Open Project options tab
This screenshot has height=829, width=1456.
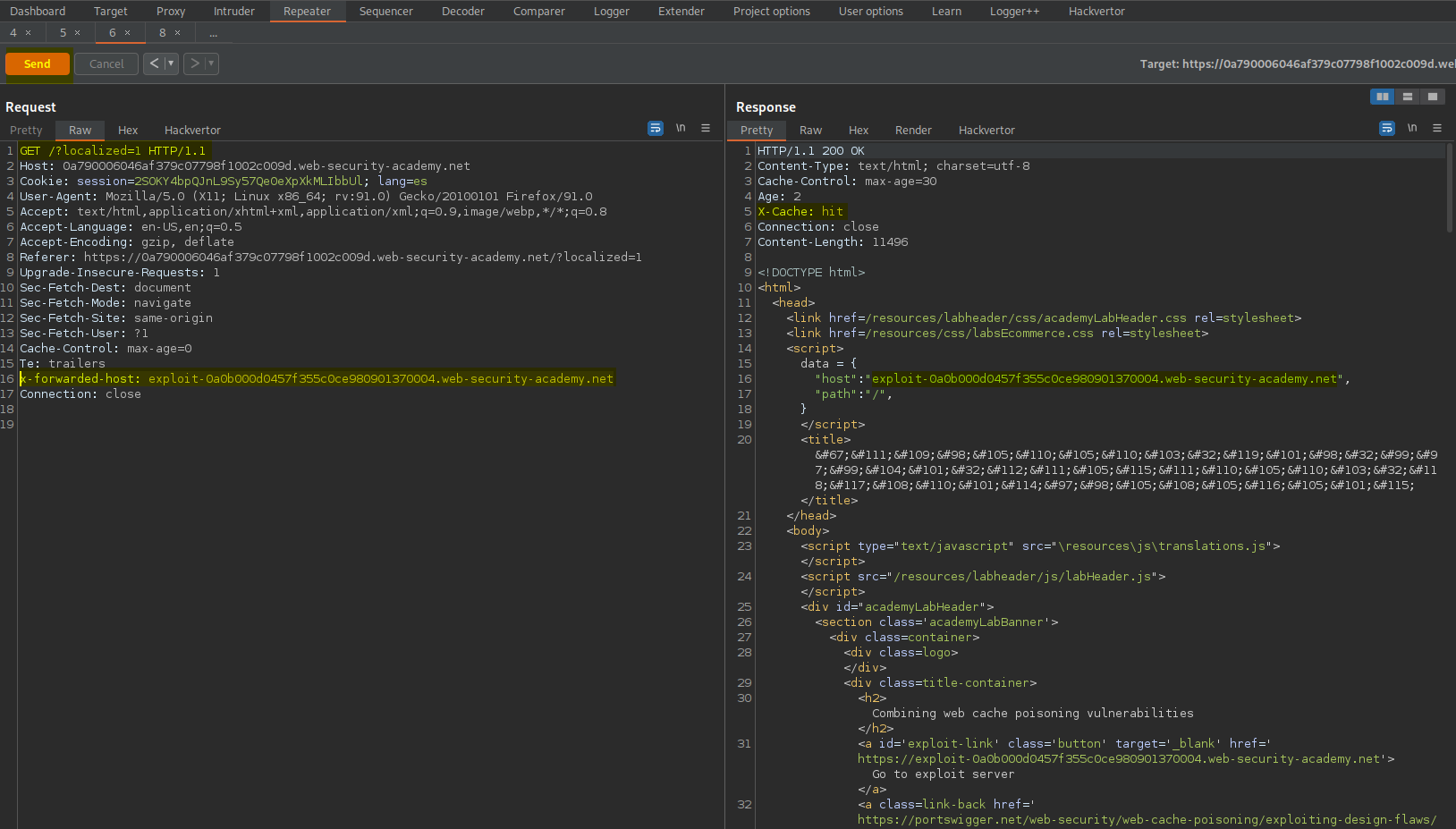click(x=772, y=12)
